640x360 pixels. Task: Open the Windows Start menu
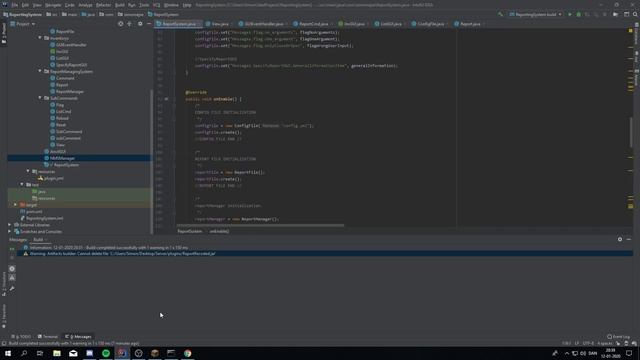click(x=8, y=353)
